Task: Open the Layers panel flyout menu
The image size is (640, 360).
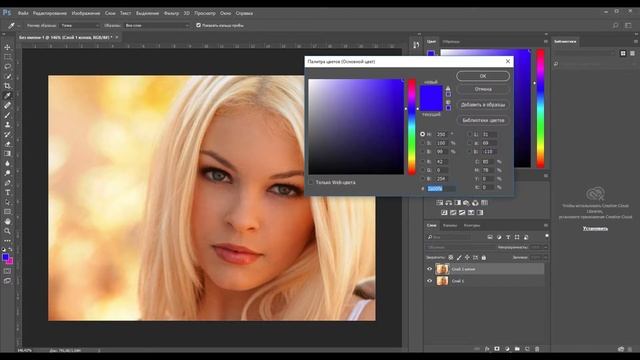Action: click(x=546, y=225)
